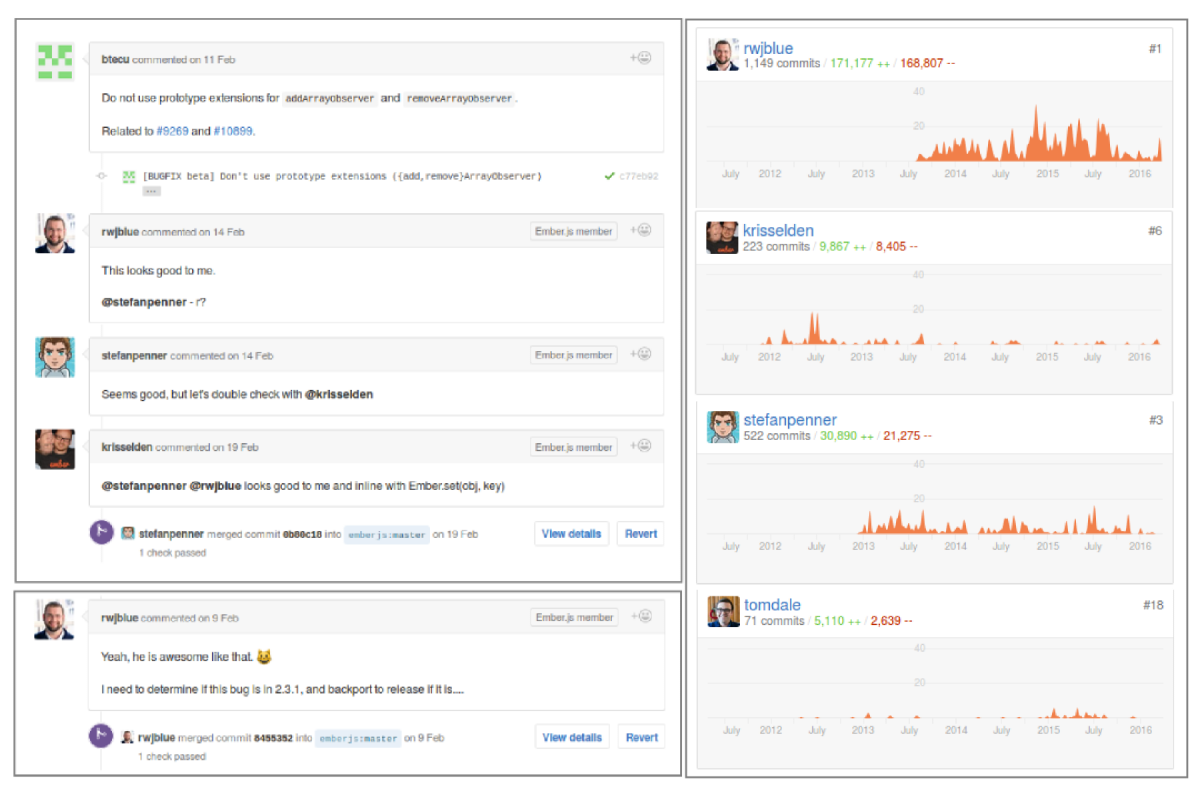1200x791 pixels.
Task: Click the purple merge icon for commit 6b80c18
Action: click(x=101, y=532)
